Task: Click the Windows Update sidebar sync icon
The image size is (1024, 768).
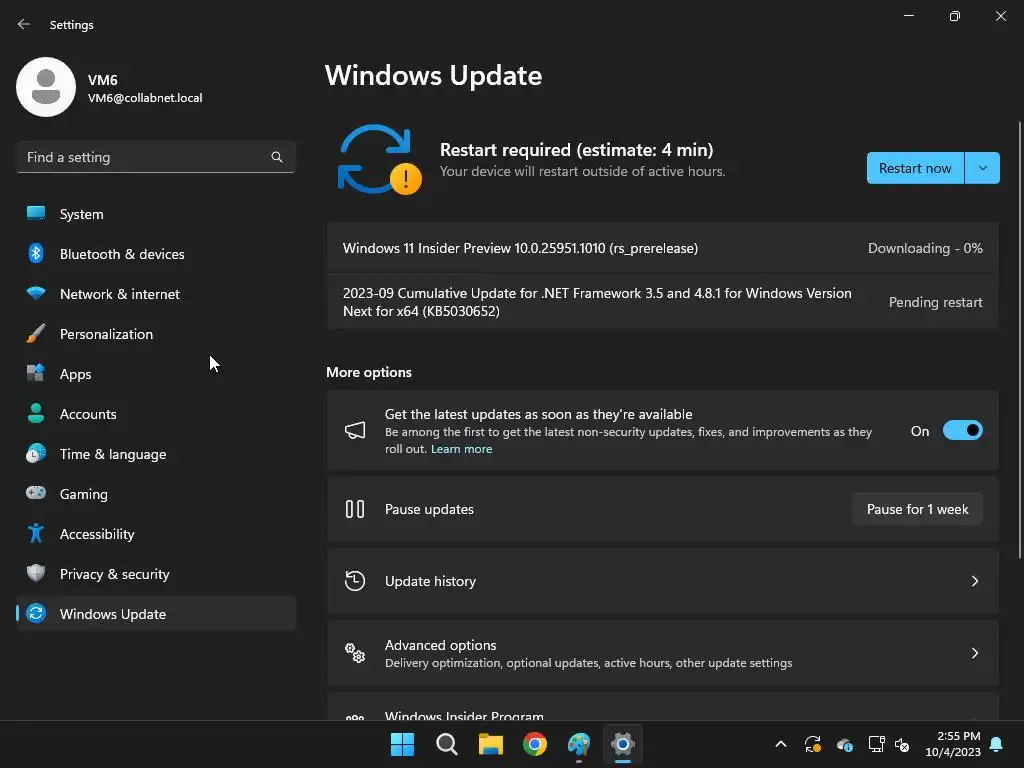Action: [x=36, y=613]
